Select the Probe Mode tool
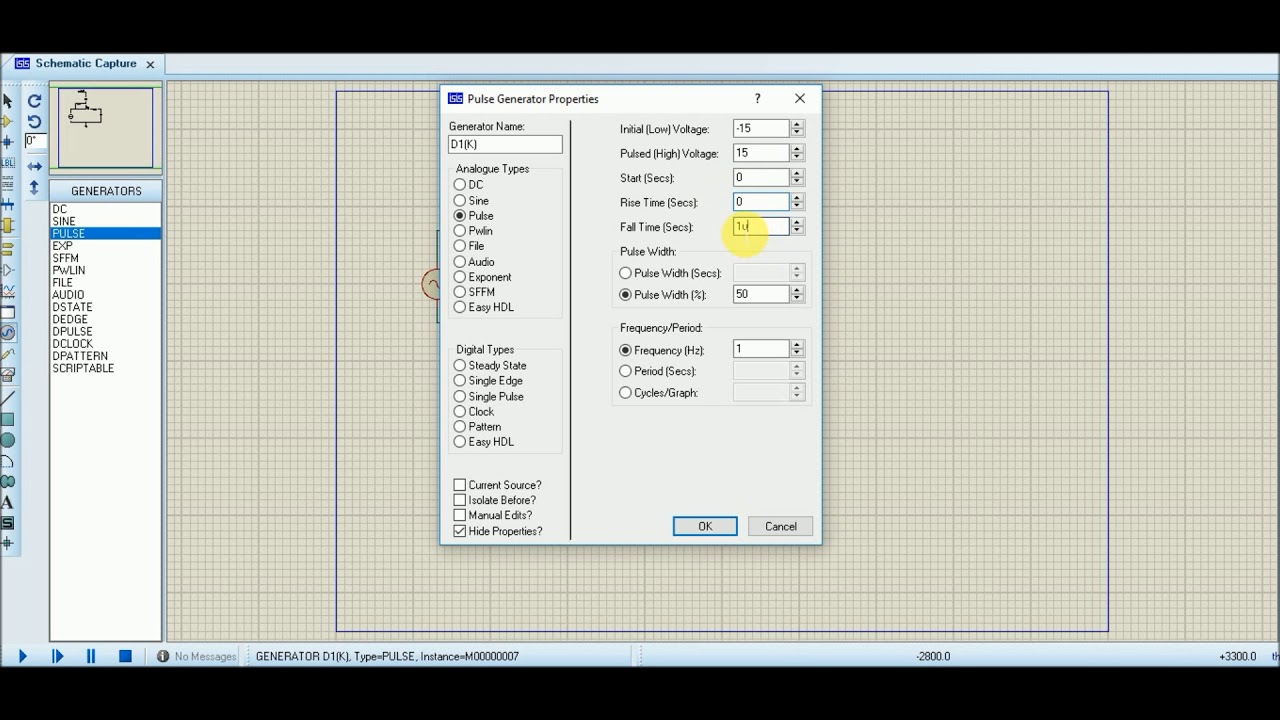This screenshot has height=720, width=1280. click(x=8, y=353)
